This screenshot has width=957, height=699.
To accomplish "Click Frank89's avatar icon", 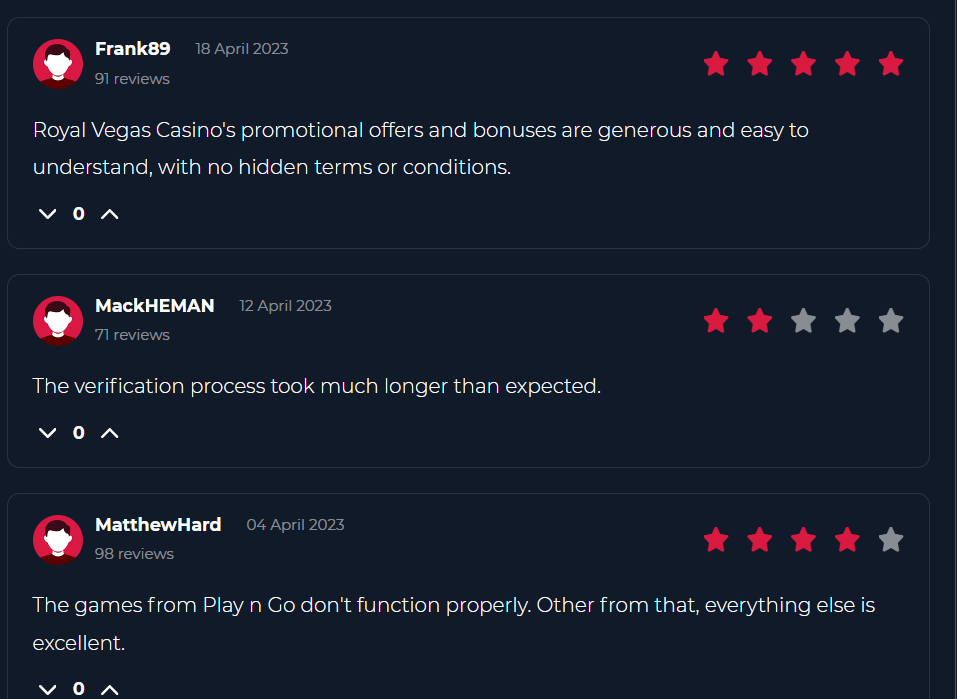I will (57, 63).
